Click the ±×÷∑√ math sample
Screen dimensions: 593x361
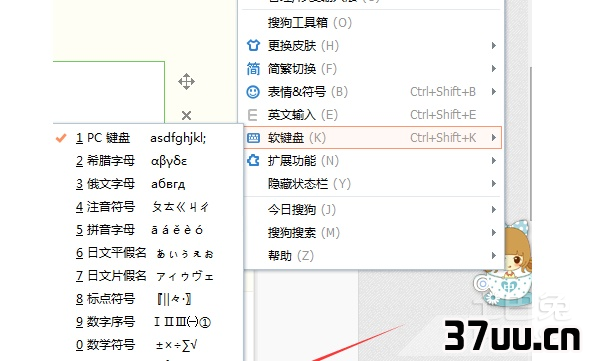click(176, 345)
